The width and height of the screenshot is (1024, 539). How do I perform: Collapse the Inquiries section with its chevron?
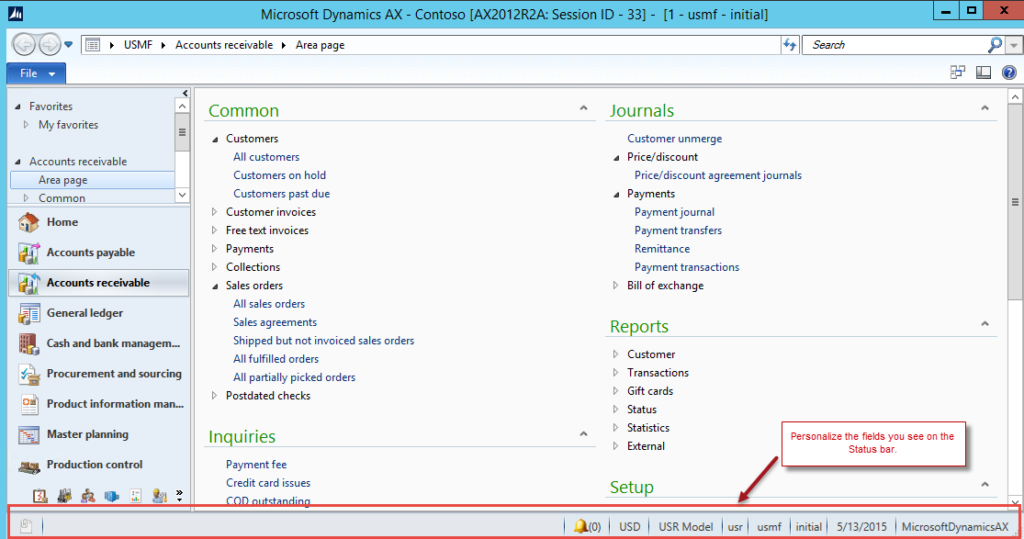(x=583, y=434)
